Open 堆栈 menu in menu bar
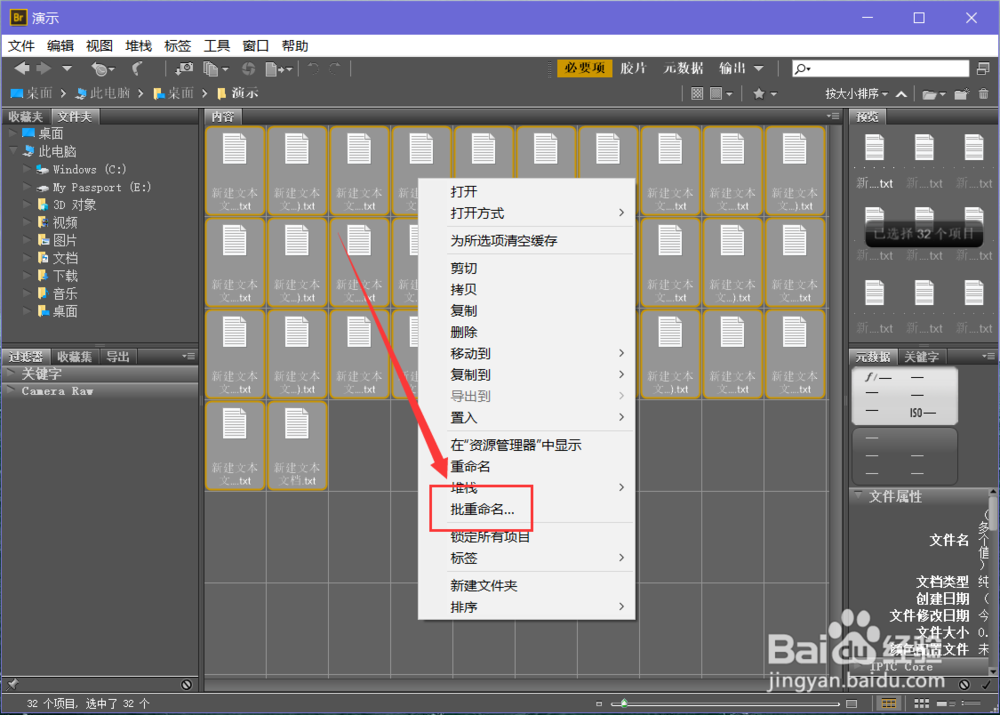The height and width of the screenshot is (715, 1000). tap(138, 46)
